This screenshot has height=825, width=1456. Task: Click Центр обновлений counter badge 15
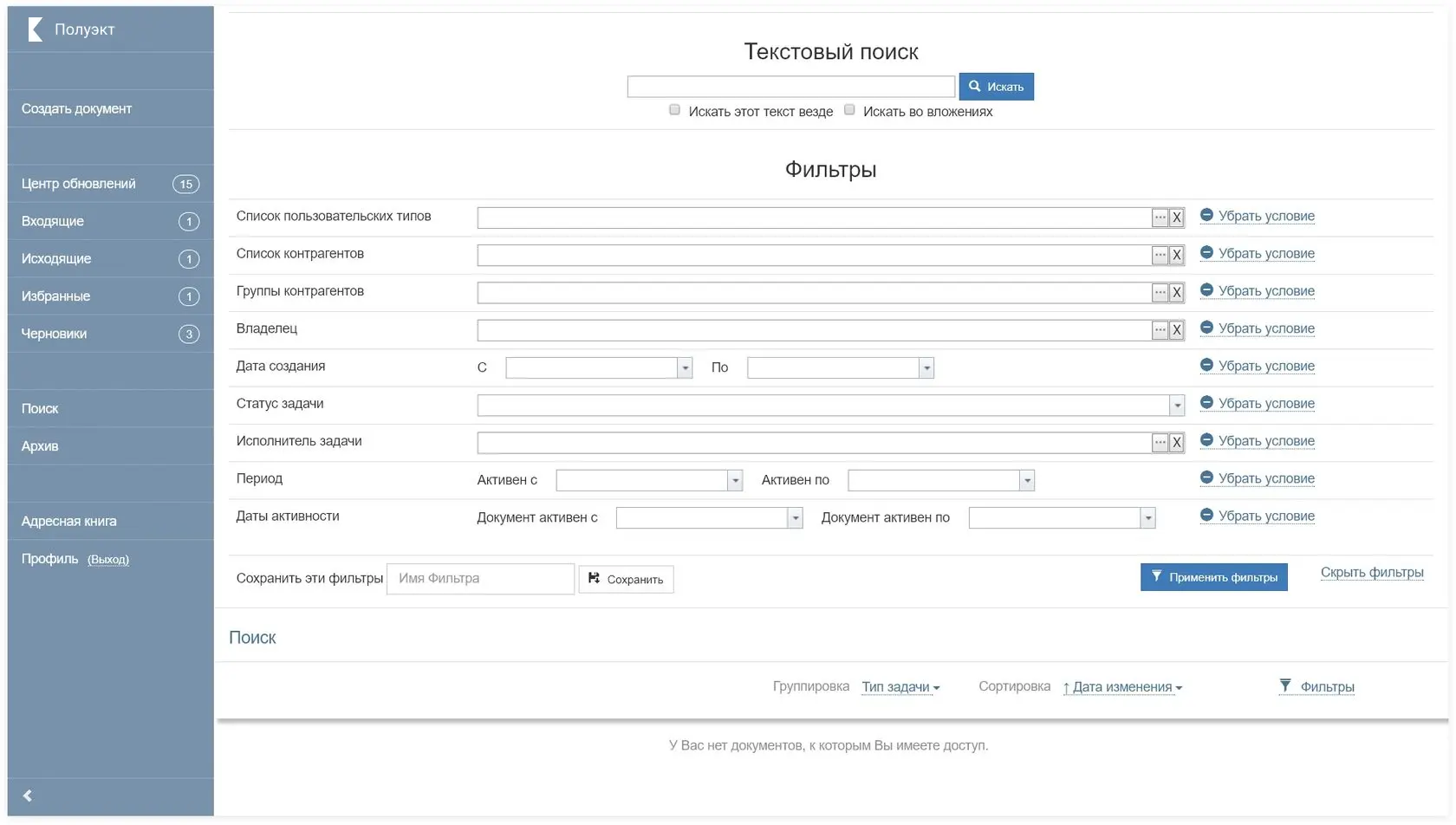coord(186,184)
